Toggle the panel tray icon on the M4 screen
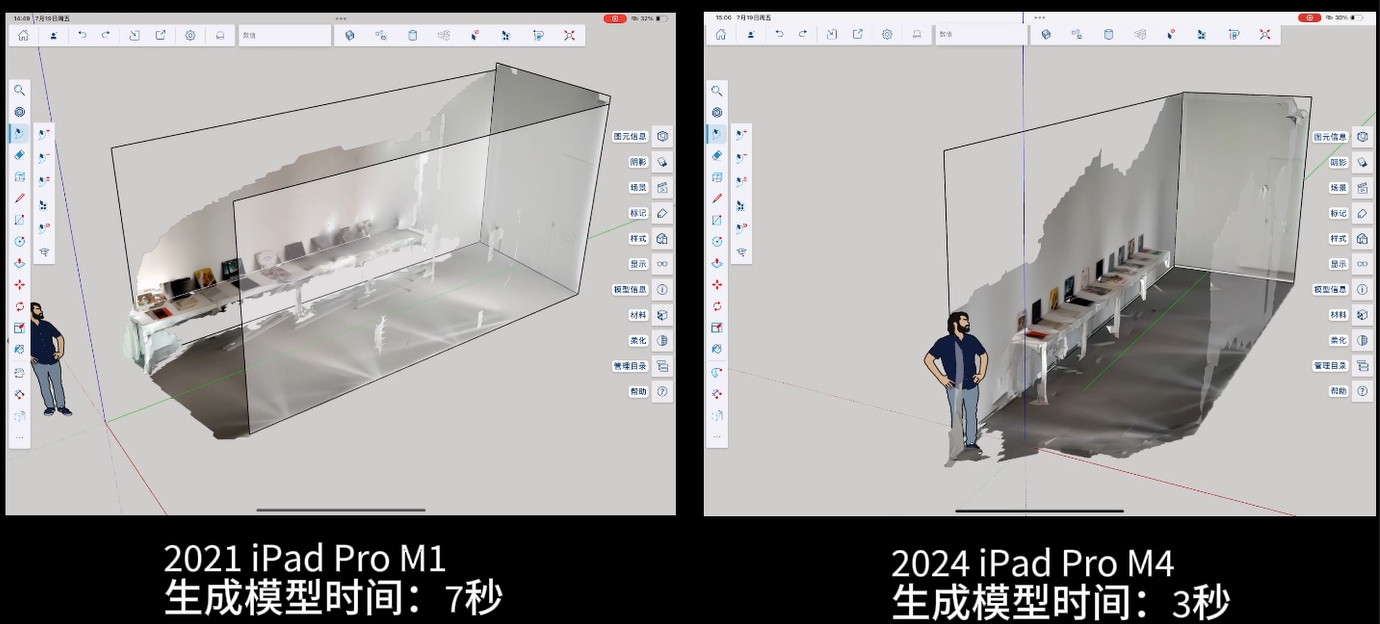The width and height of the screenshot is (1380, 624). click(917, 34)
